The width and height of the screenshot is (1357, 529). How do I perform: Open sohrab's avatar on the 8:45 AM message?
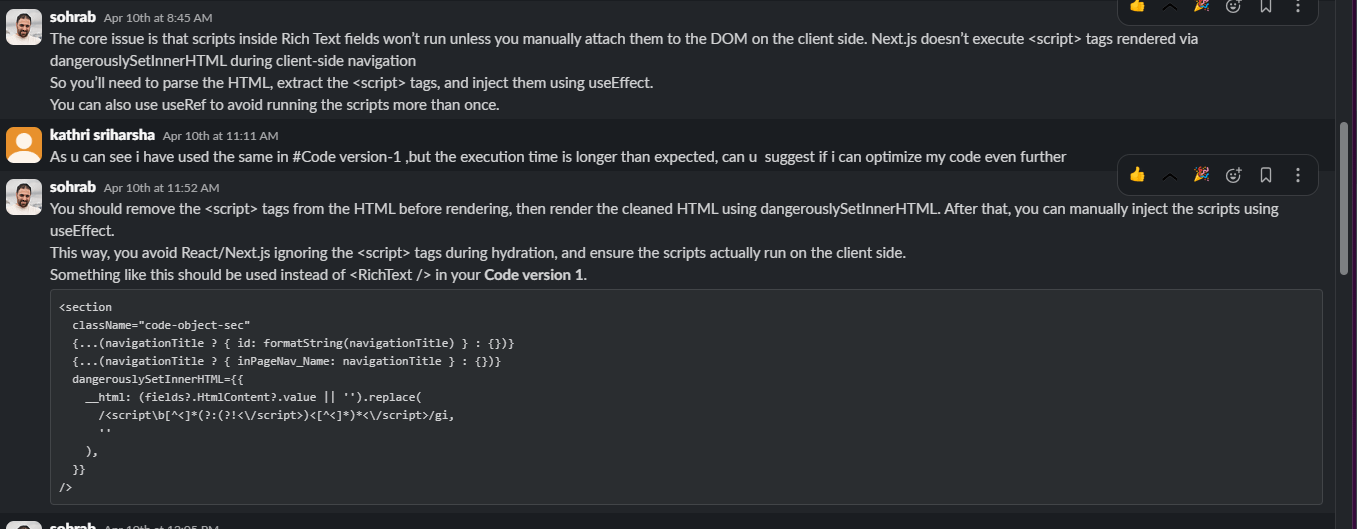click(x=24, y=28)
